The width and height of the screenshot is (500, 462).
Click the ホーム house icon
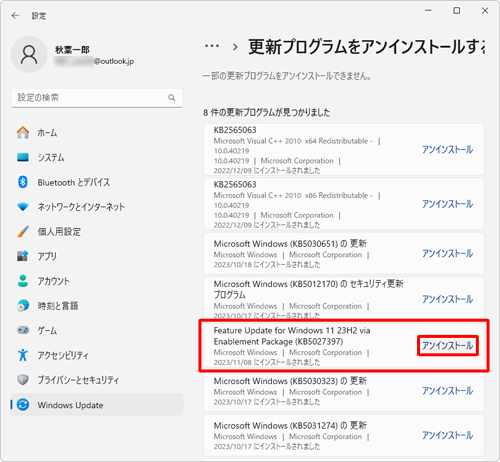click(23, 132)
